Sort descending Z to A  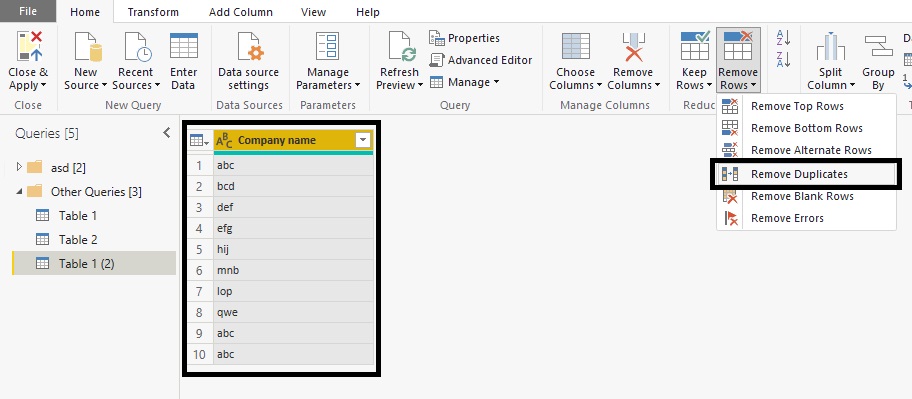783,59
